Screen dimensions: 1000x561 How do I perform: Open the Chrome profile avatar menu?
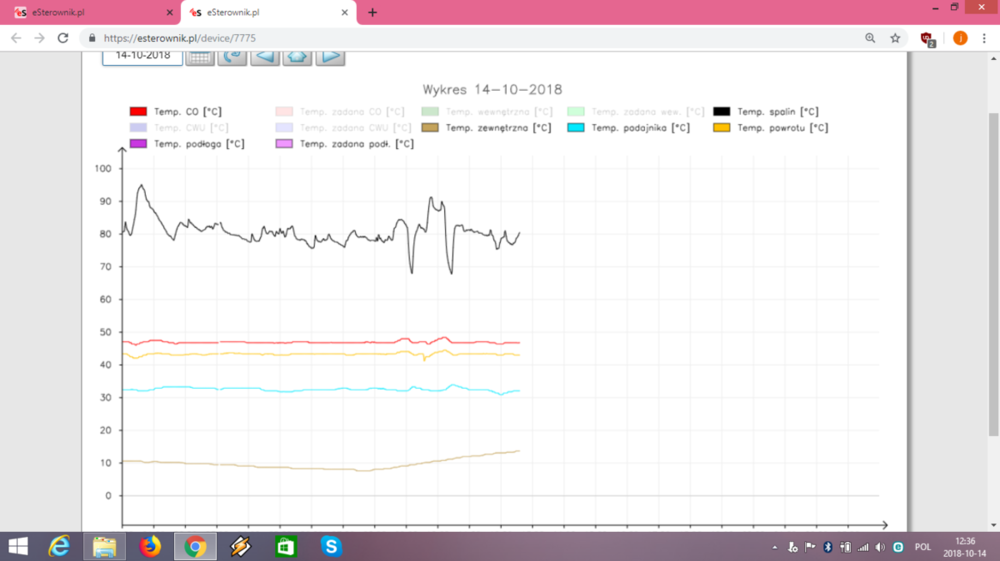(x=960, y=38)
